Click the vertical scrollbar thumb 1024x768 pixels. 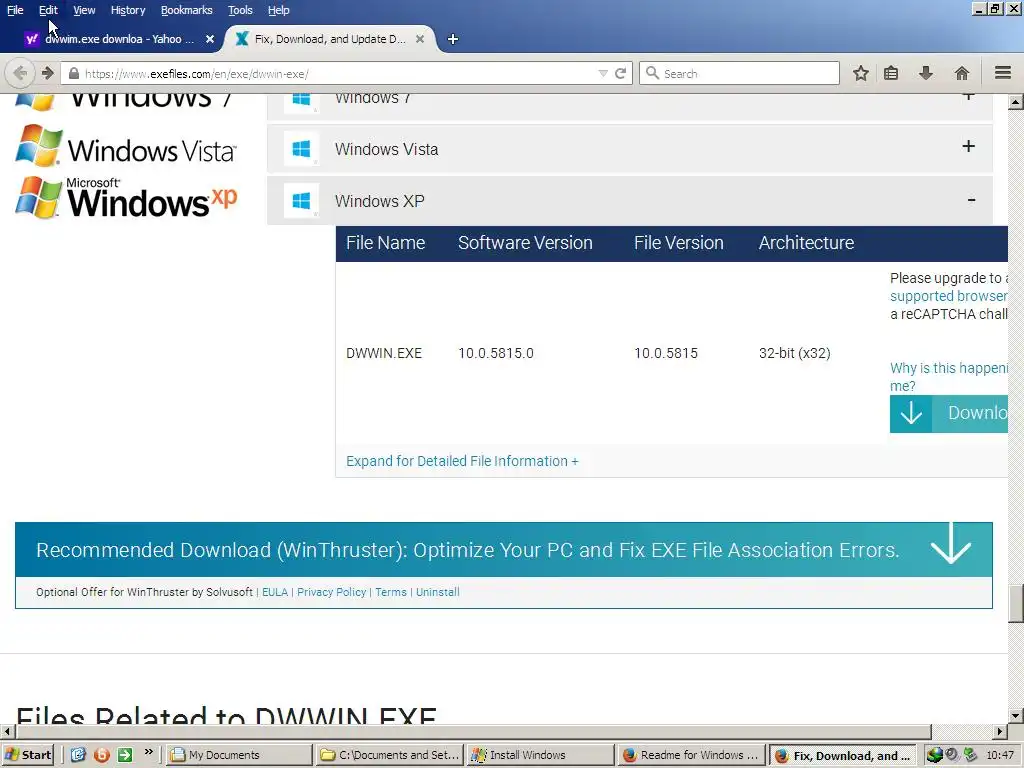1016,604
